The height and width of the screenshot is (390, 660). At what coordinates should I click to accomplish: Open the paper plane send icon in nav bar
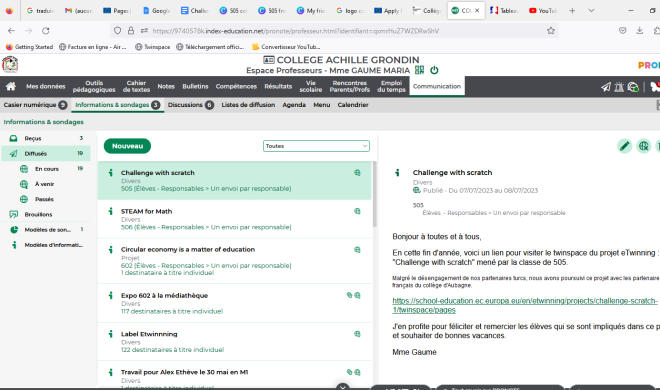pyautogui.click(x=605, y=87)
